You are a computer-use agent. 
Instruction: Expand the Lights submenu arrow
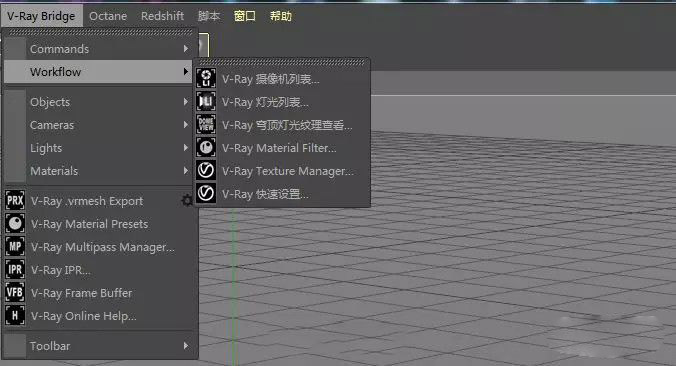[x=186, y=147]
